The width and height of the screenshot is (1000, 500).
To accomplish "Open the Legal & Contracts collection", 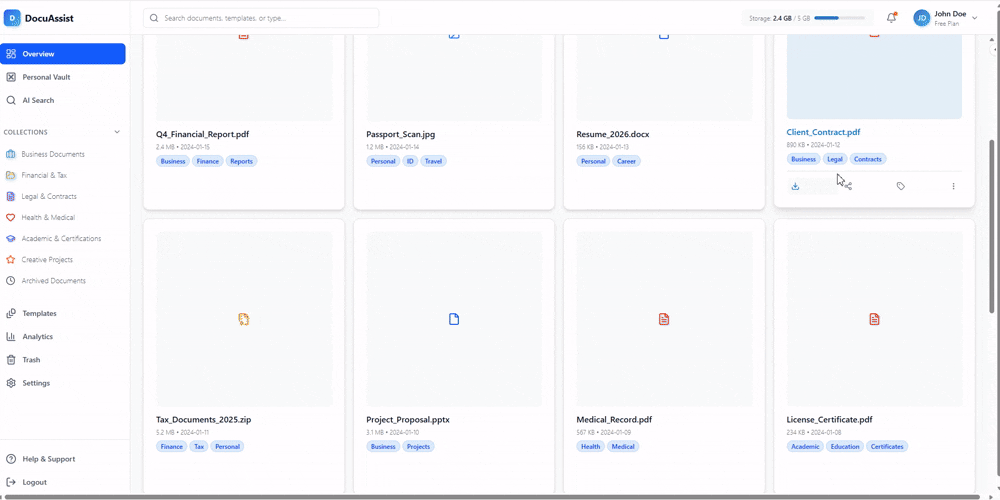I will point(49,196).
